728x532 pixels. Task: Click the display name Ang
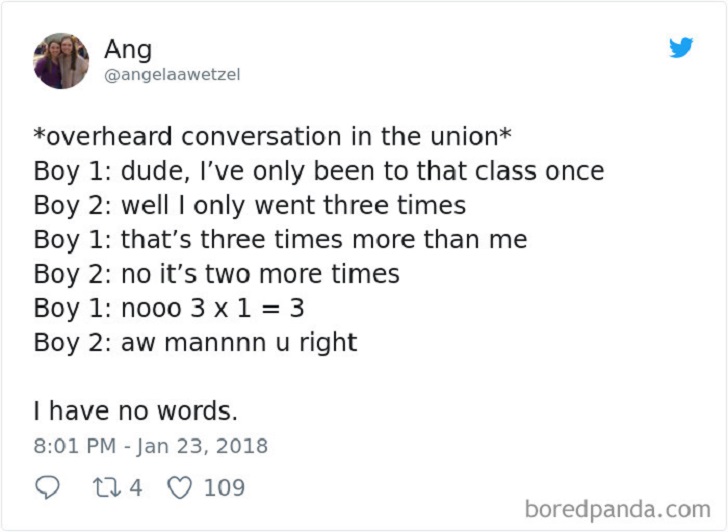coord(128,49)
